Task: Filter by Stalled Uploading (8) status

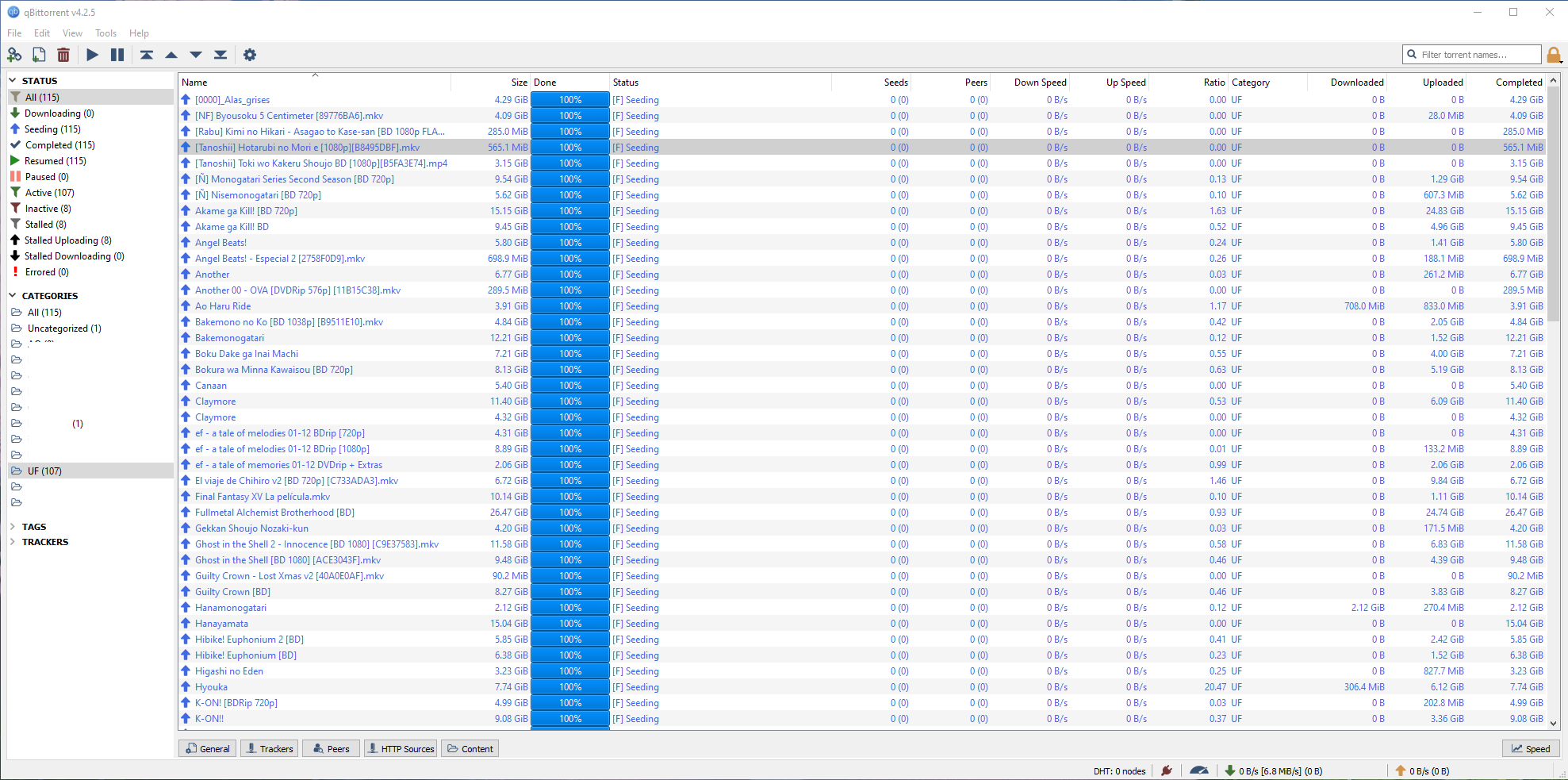Action: [x=90, y=240]
